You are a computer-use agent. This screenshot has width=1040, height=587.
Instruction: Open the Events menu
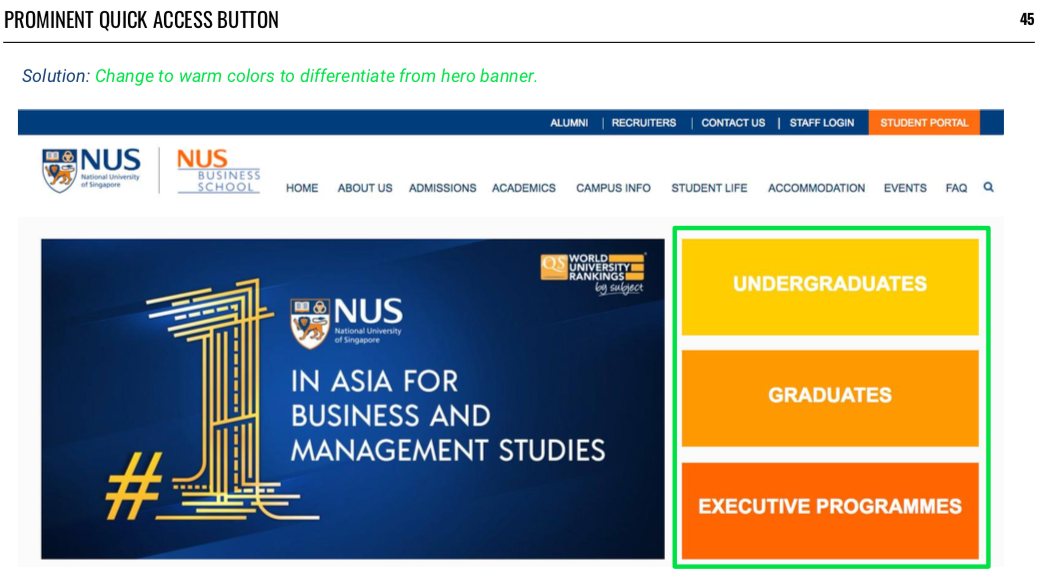click(x=905, y=188)
